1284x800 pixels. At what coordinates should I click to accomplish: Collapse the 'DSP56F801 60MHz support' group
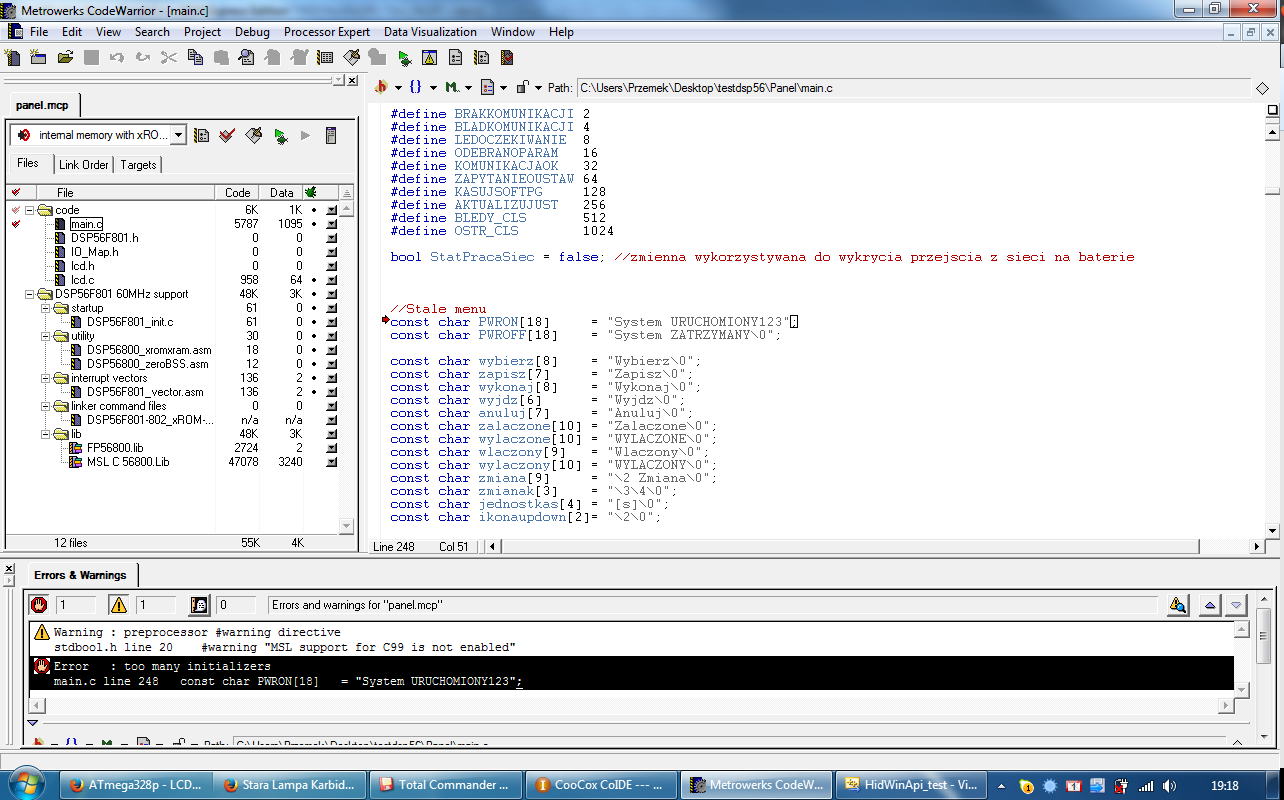29,294
